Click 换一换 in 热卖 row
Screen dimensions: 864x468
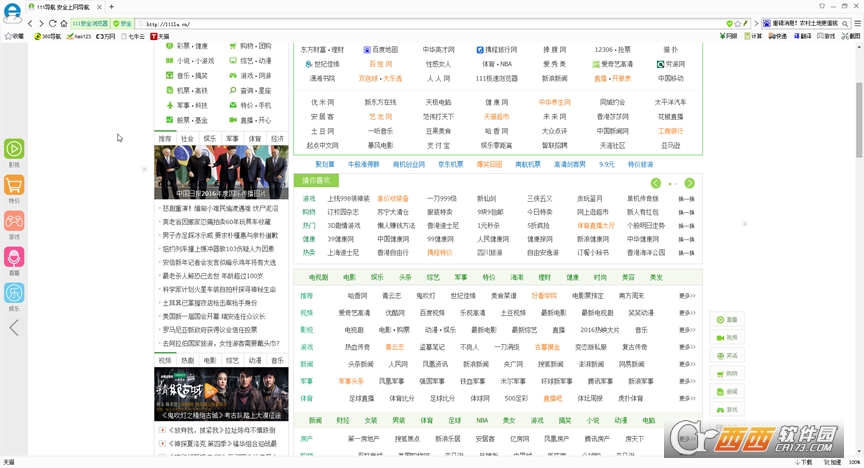click(687, 253)
